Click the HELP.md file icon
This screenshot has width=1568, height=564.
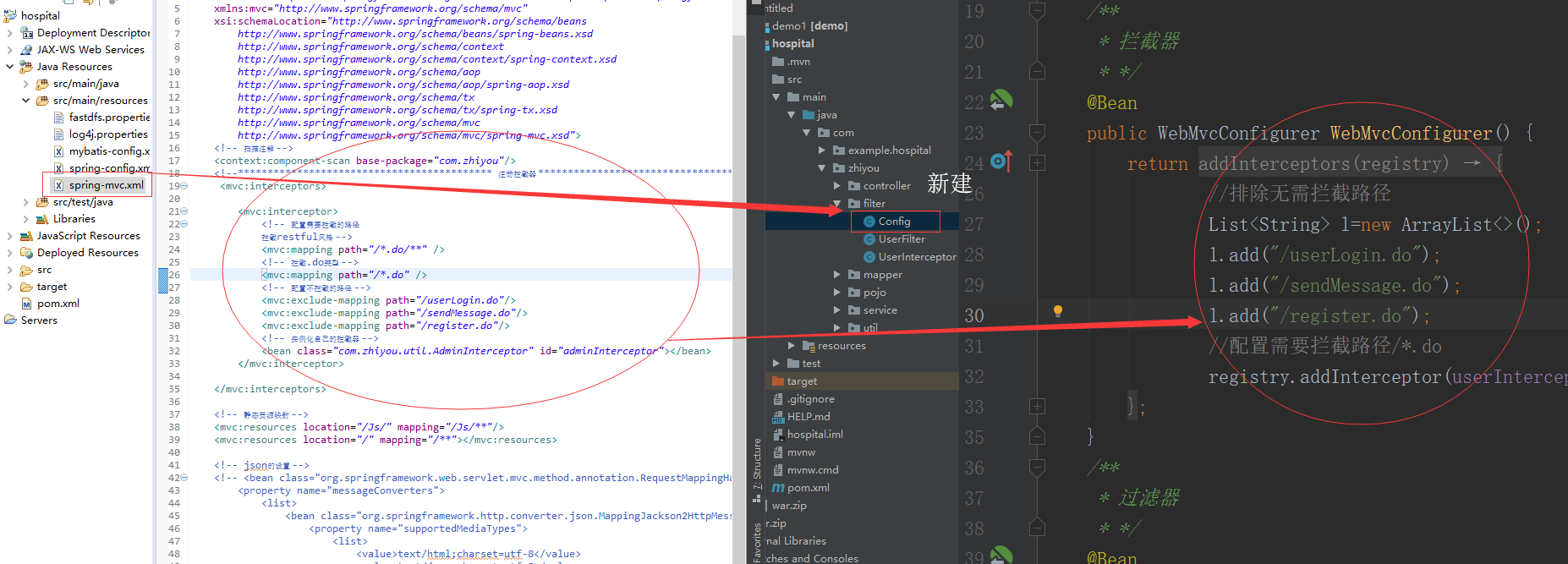[778, 417]
